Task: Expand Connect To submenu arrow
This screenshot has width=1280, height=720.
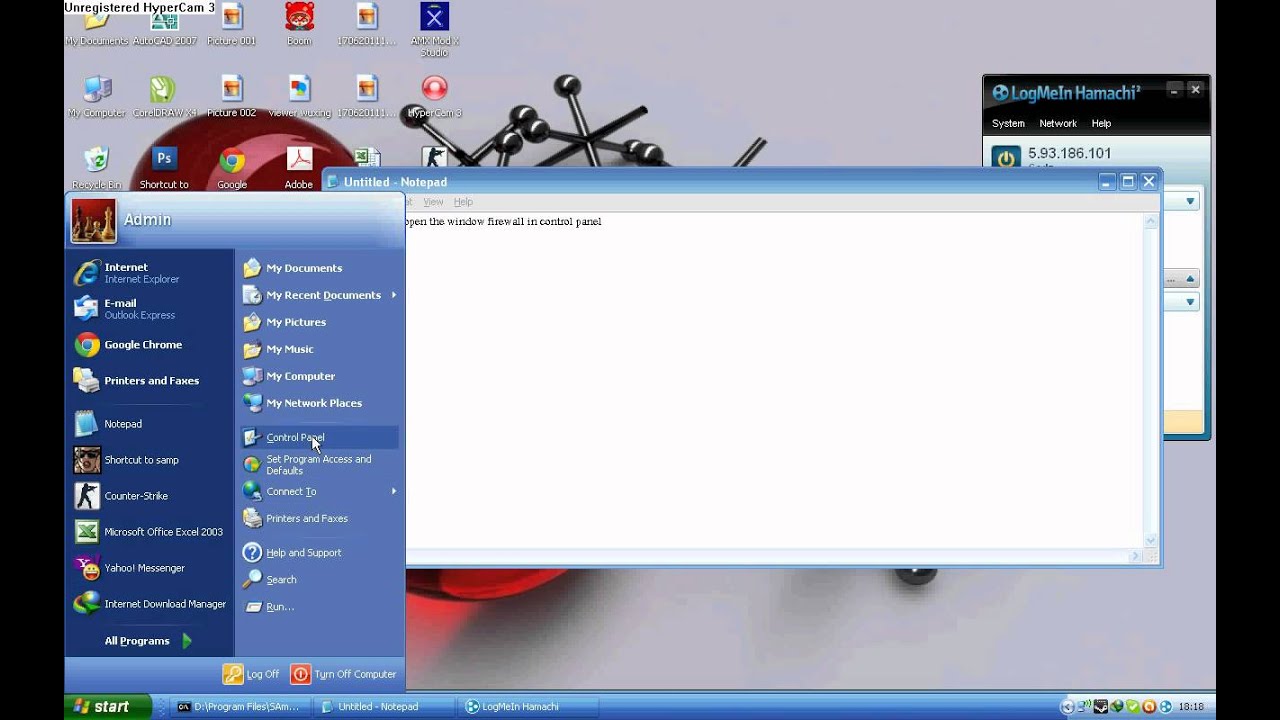Action: coord(394,491)
